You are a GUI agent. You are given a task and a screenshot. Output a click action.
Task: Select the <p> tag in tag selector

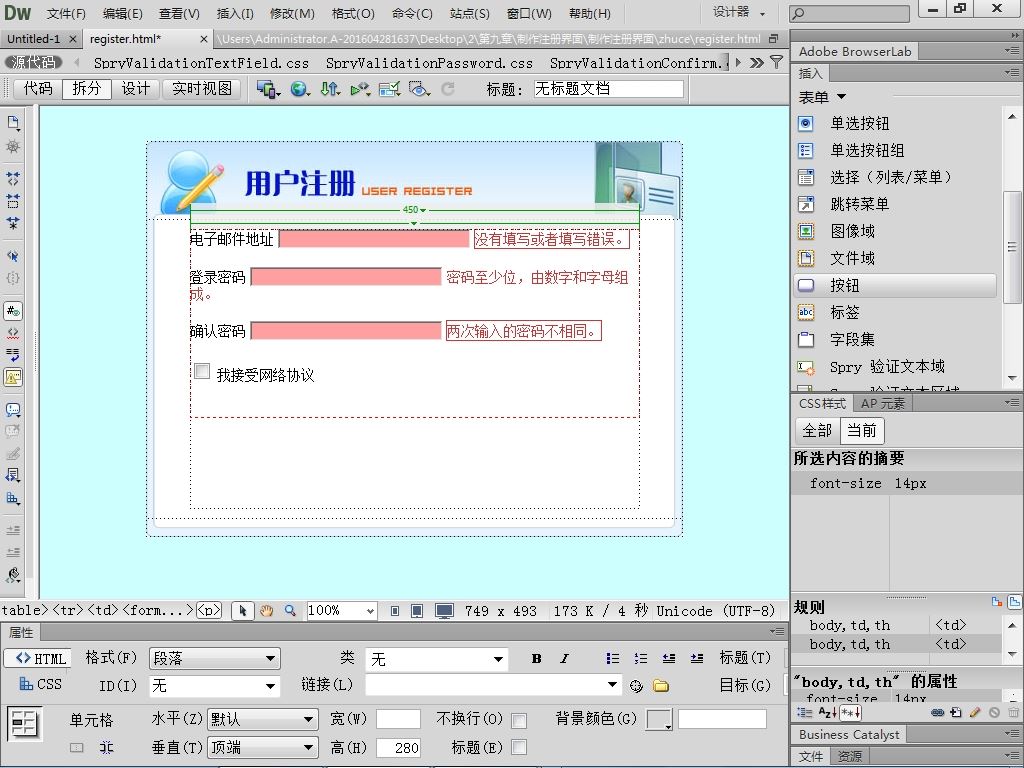coord(209,611)
